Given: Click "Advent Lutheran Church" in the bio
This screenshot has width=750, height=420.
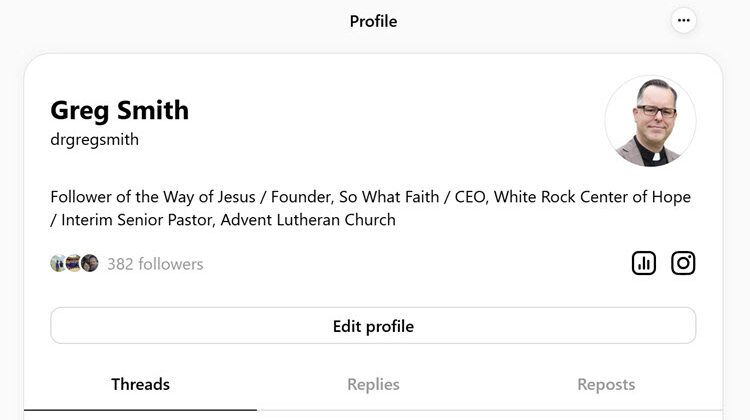Looking at the screenshot, I should (x=308, y=220).
